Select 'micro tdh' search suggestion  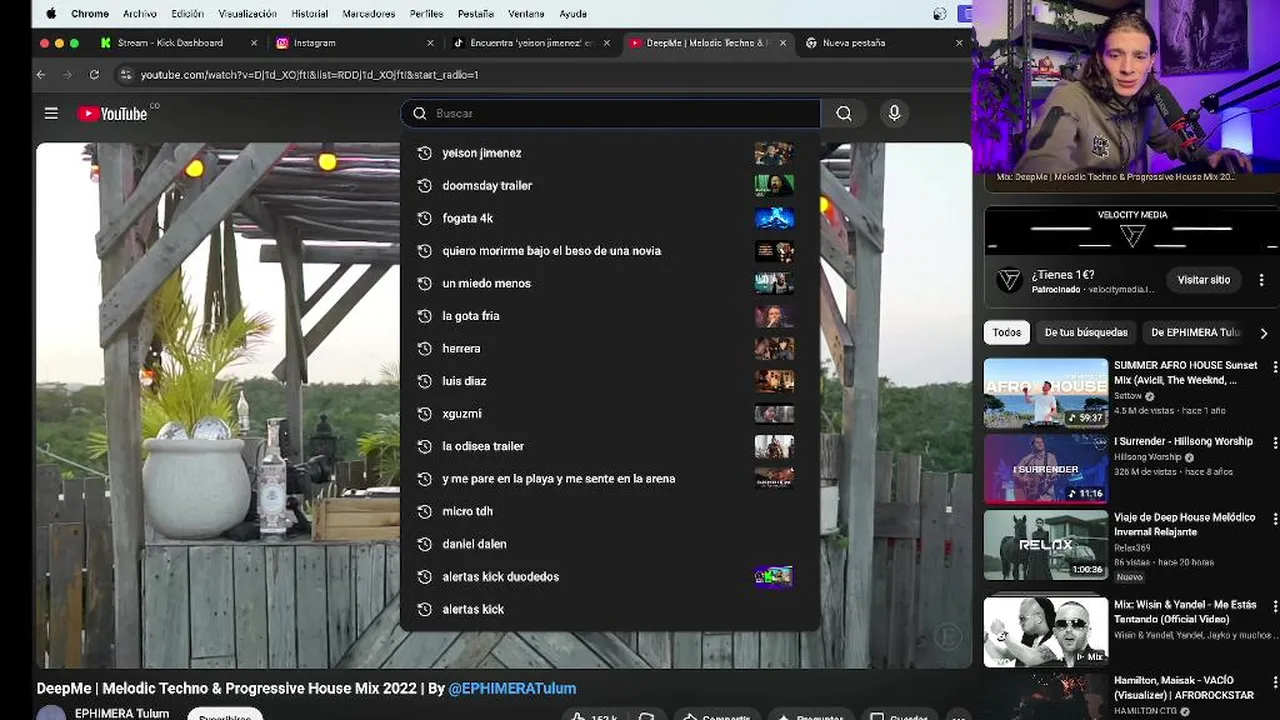[609, 511]
